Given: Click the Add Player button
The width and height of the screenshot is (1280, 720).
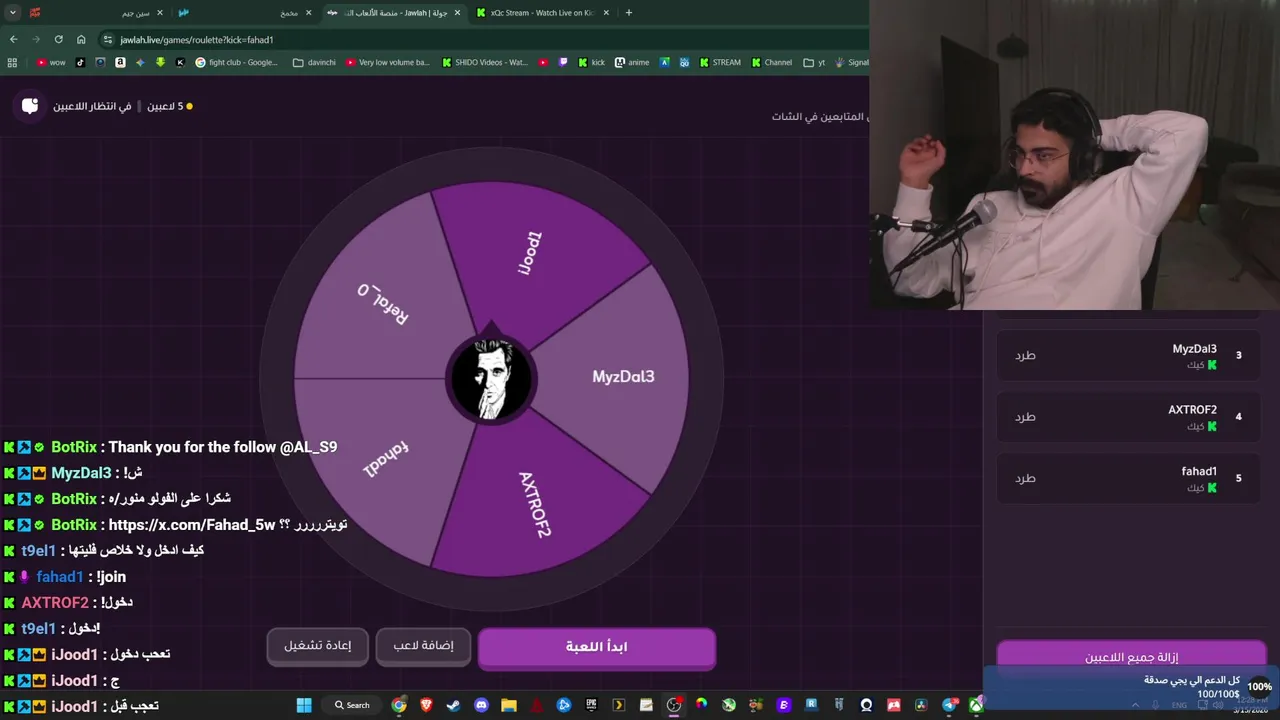Looking at the screenshot, I should coord(423,646).
